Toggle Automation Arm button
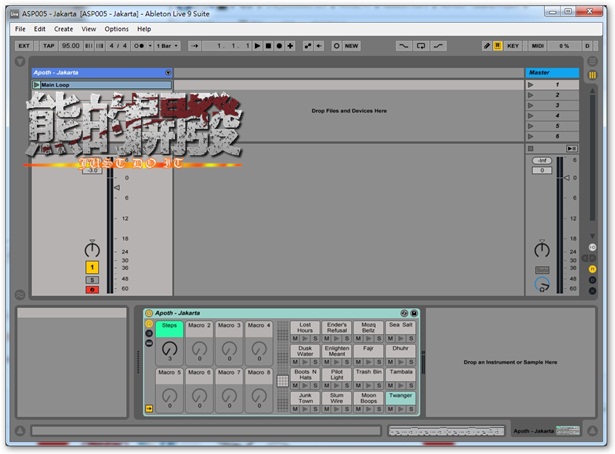The height and width of the screenshot is (454, 615). (x=308, y=46)
